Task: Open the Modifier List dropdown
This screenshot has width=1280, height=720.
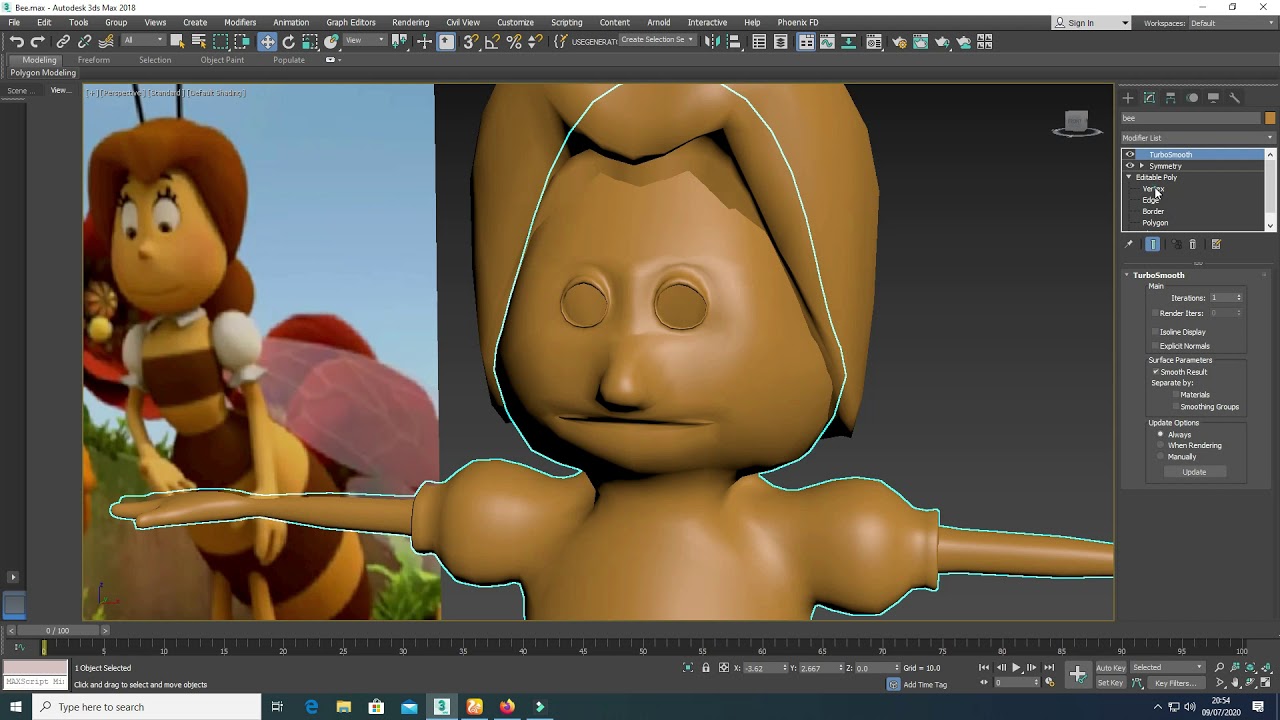Action: [x=1198, y=138]
